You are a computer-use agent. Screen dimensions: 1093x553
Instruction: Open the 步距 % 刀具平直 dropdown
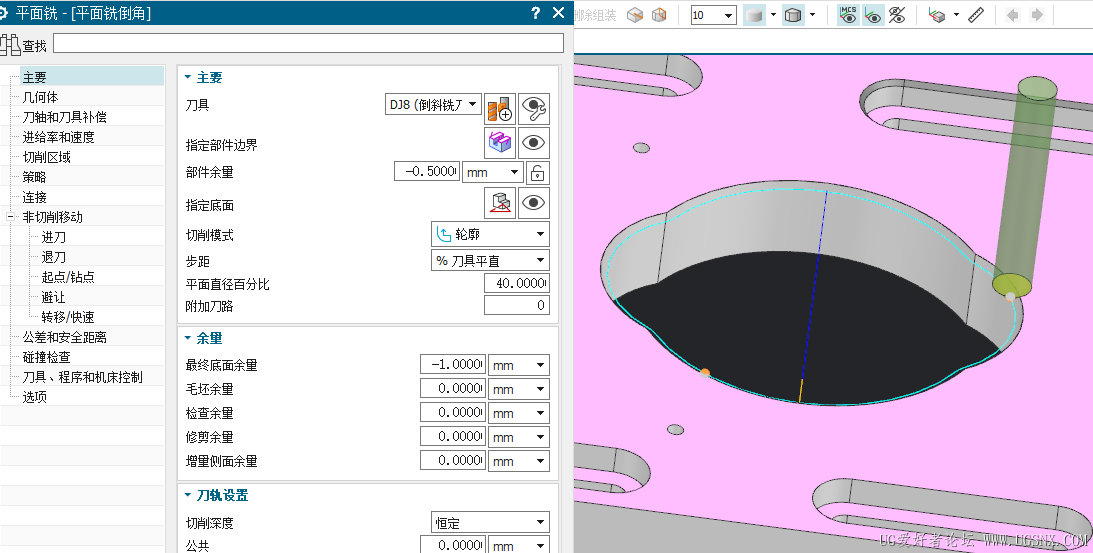pos(491,260)
